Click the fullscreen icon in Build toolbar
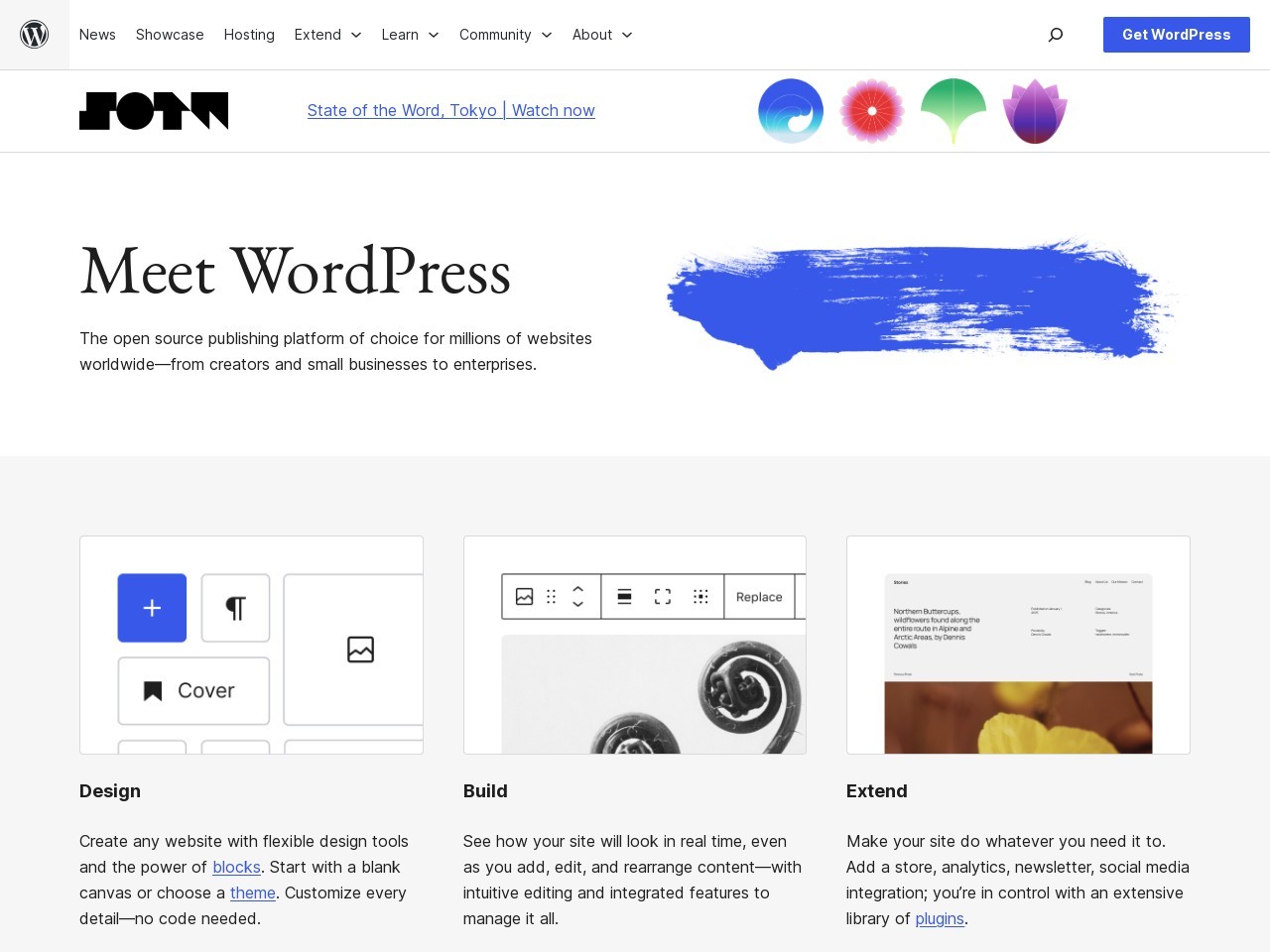The image size is (1270, 952). pyautogui.click(x=662, y=596)
